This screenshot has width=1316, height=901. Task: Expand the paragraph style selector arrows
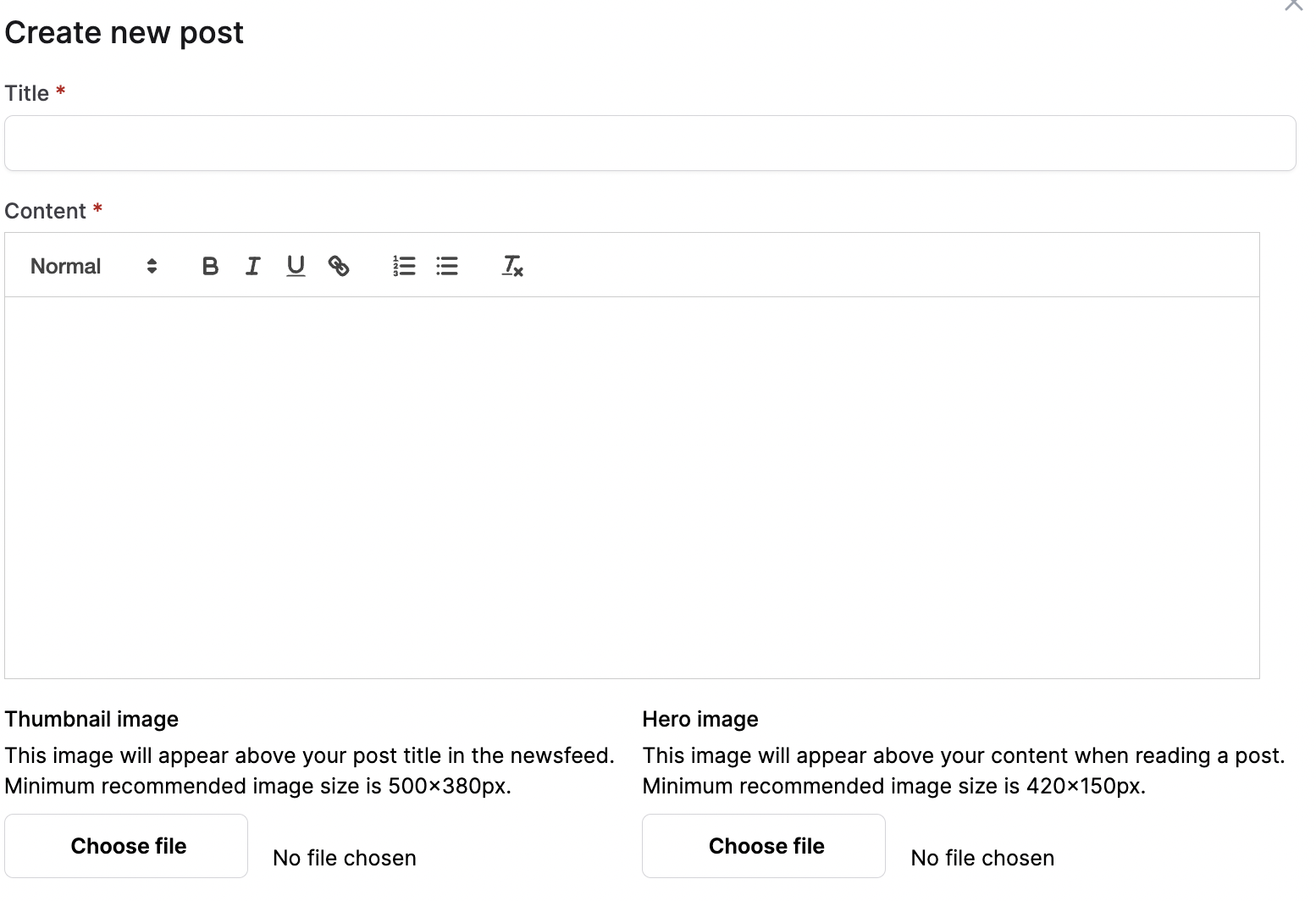click(x=152, y=266)
